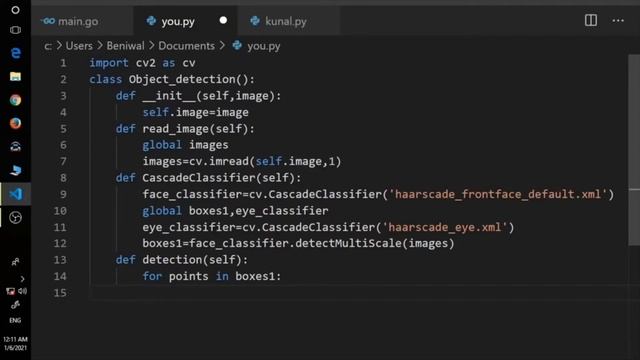Click 'self.image=image' on line 4

196,112
